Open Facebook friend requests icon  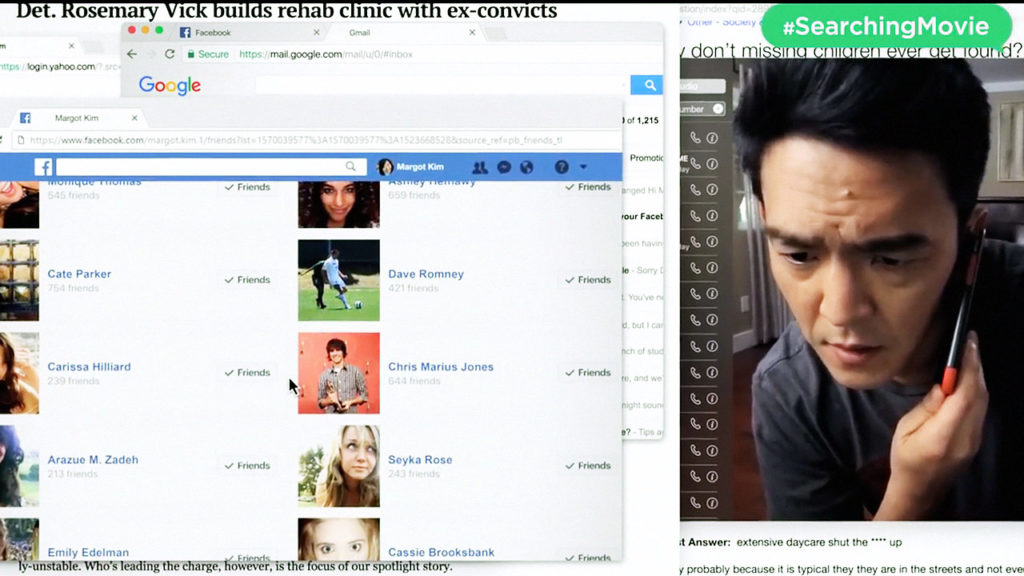[480, 167]
